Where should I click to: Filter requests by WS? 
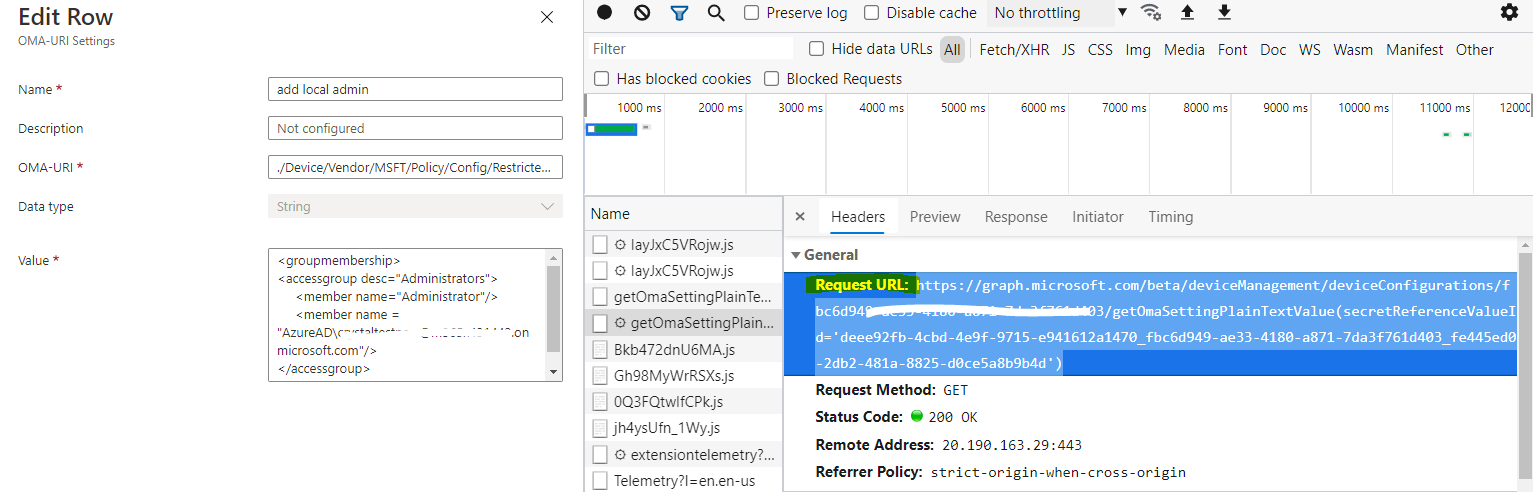(x=1310, y=49)
